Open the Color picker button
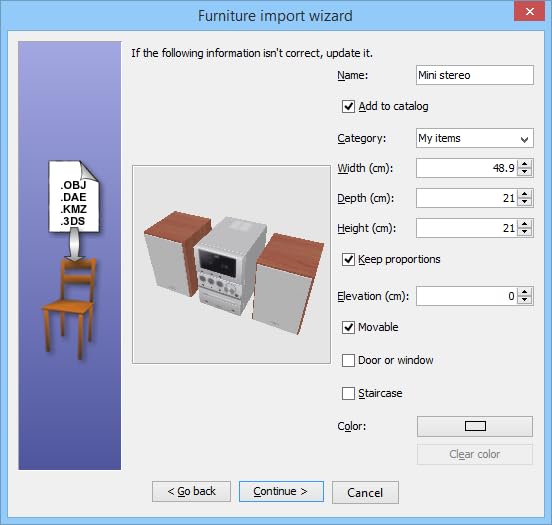 [x=475, y=426]
